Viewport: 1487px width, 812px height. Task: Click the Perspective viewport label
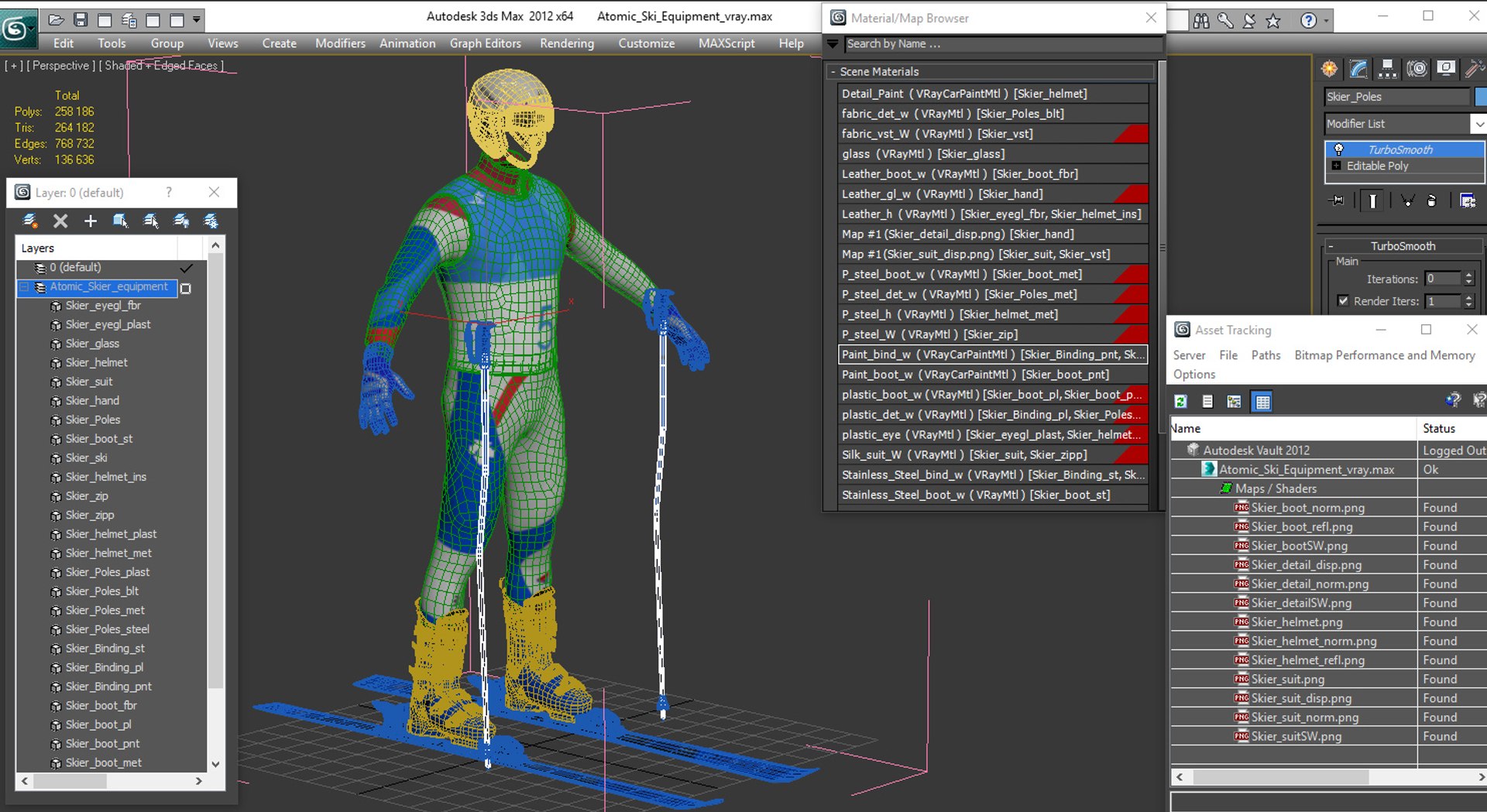[x=61, y=66]
